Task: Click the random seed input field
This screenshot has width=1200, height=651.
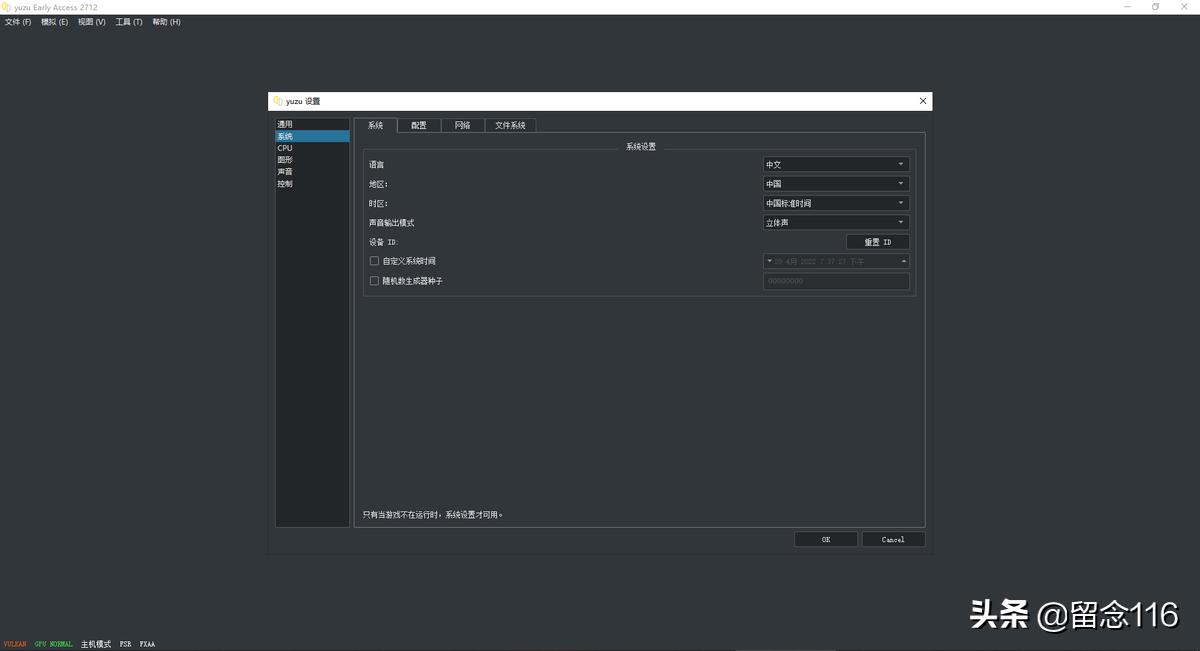Action: 836,281
